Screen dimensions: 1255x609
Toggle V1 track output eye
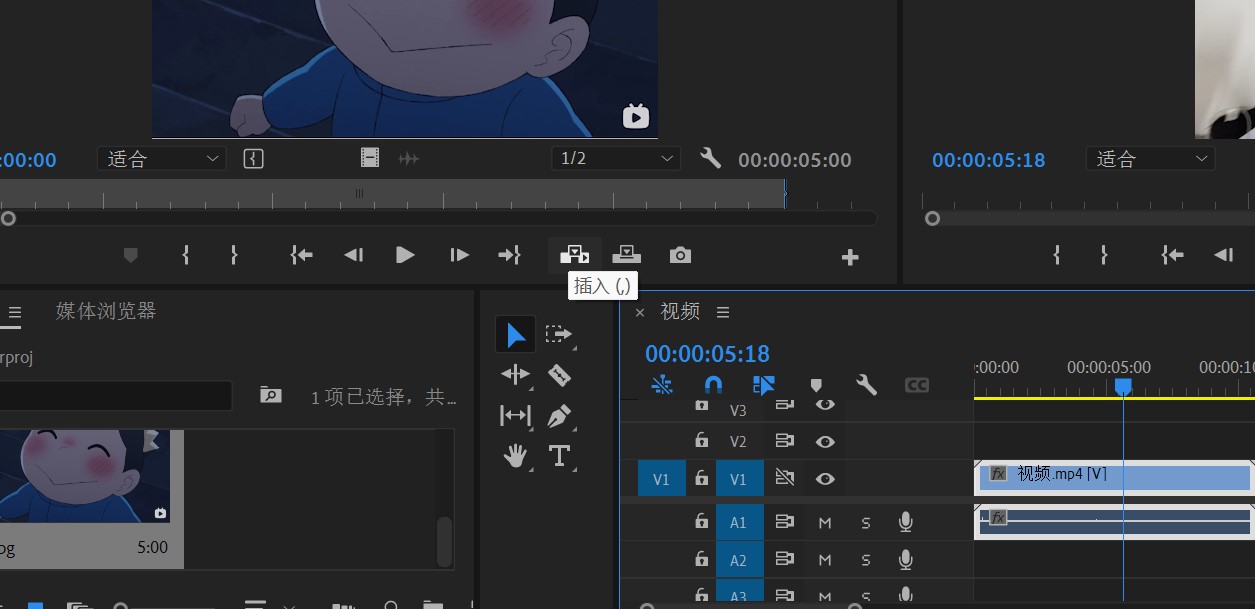pos(825,479)
